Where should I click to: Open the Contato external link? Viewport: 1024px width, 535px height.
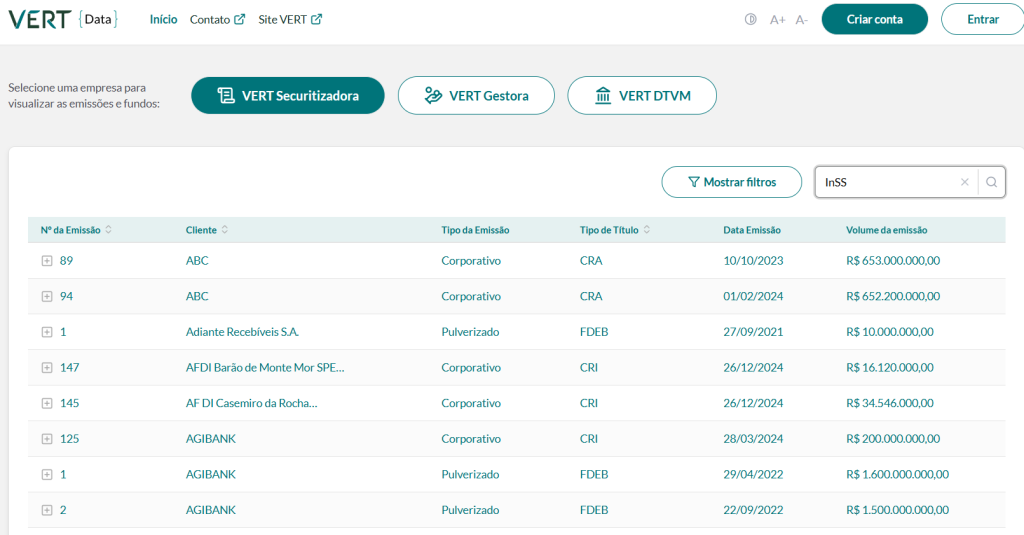(217, 19)
